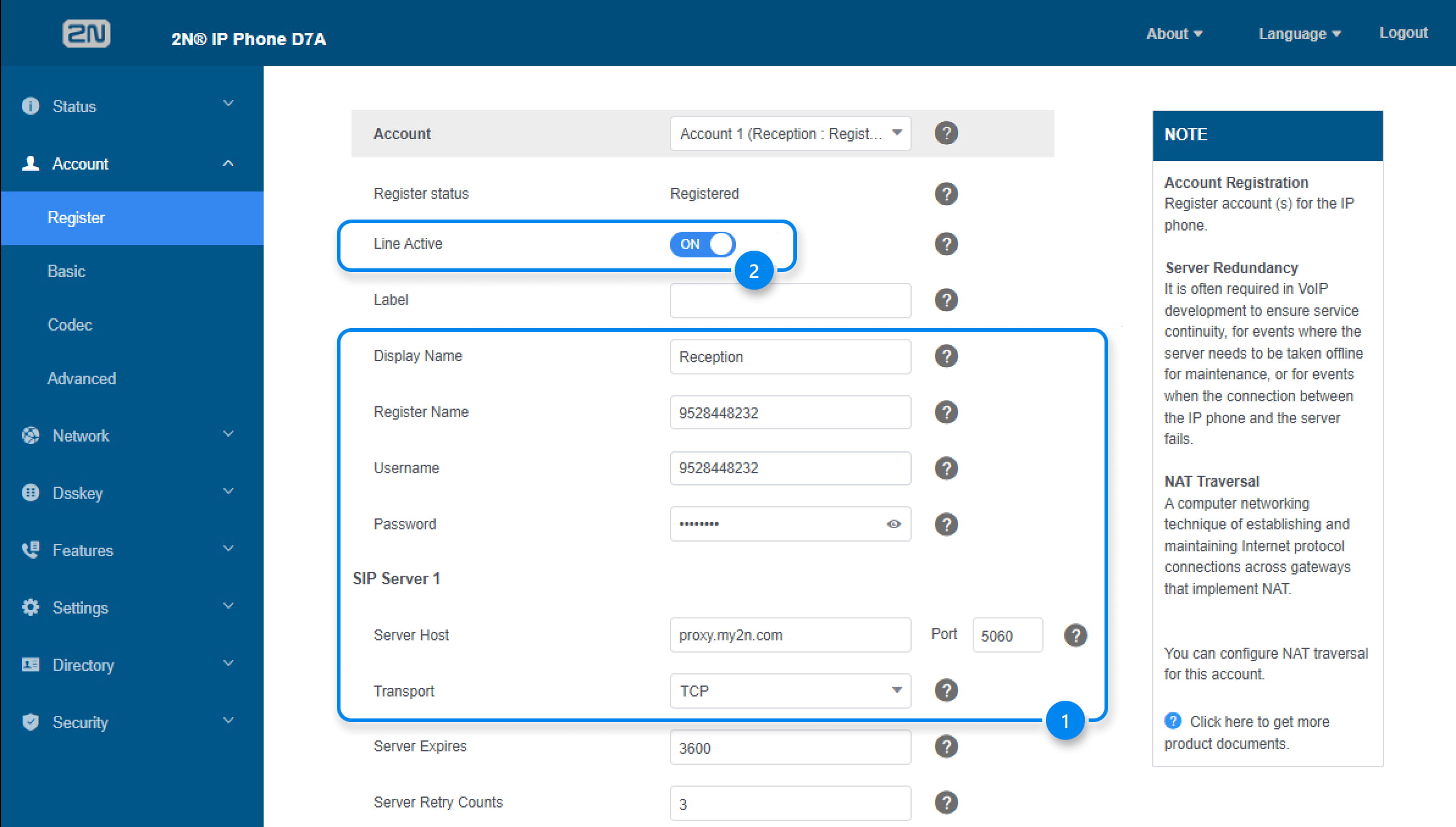The height and width of the screenshot is (827, 1456).
Task: Open help icon next to Server Retry Counts
Action: [x=946, y=803]
